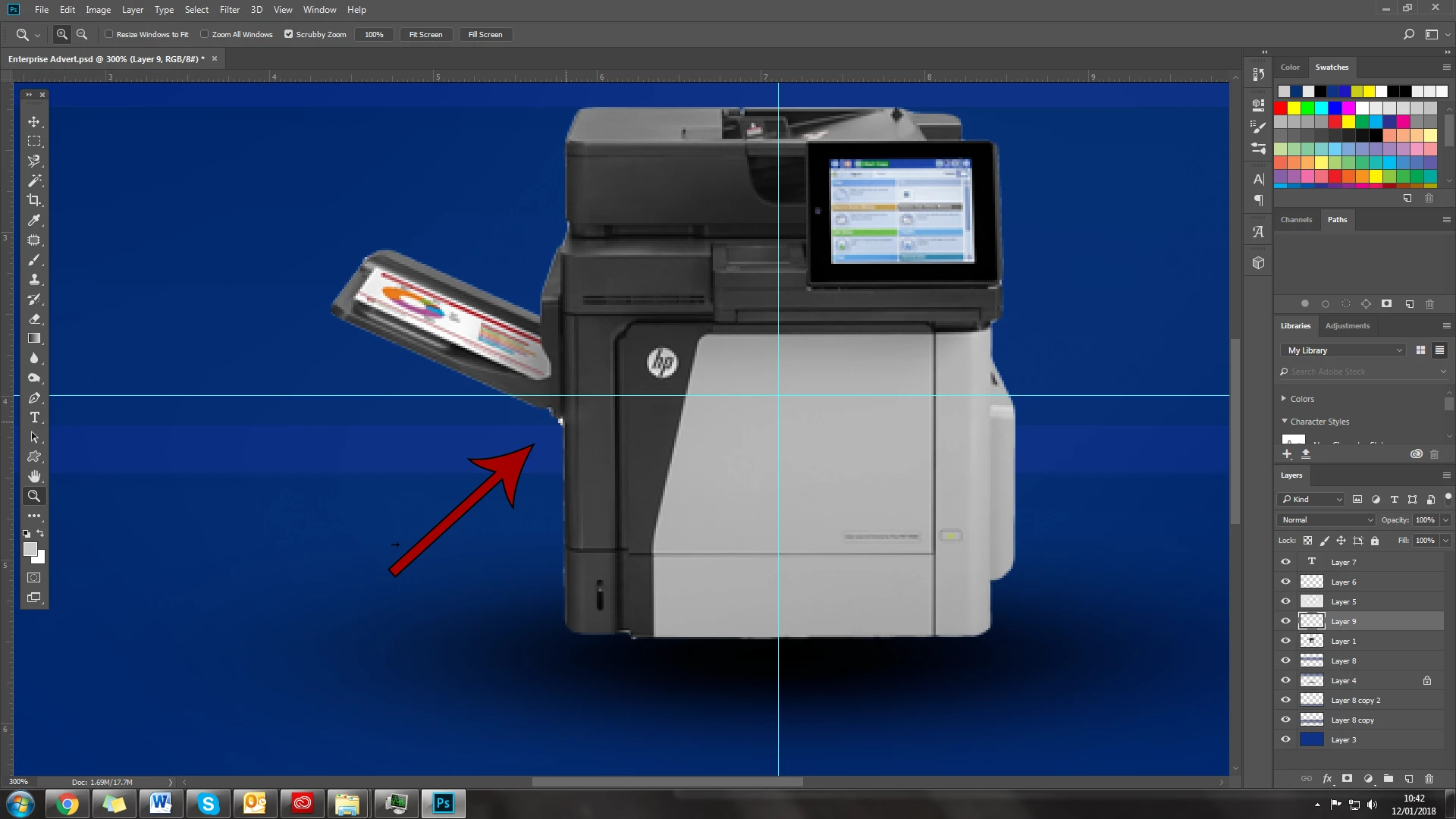The width and height of the screenshot is (1456, 819).
Task: Disable the Scrubby Zoom checkbox
Action: pos(288,34)
